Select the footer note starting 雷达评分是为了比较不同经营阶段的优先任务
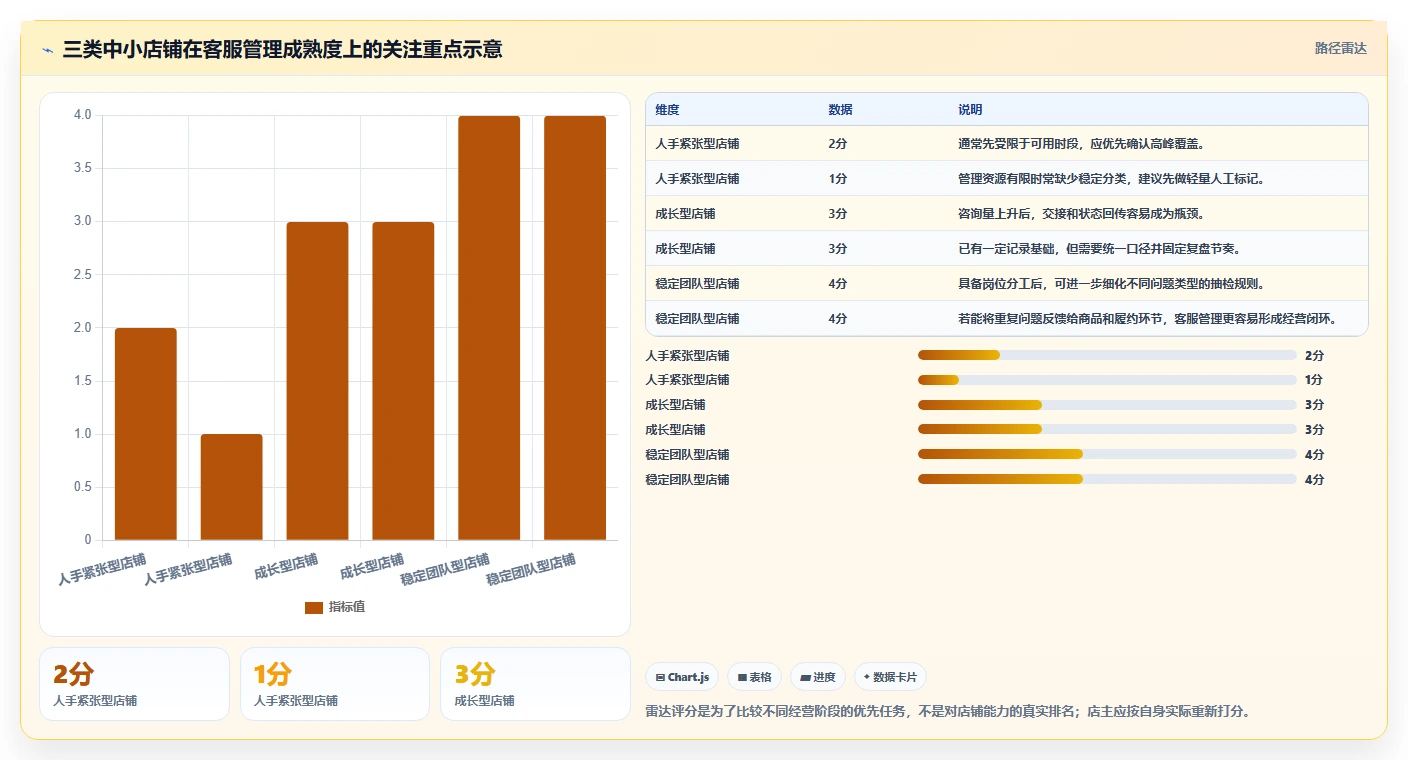1408x760 pixels. 949,712
